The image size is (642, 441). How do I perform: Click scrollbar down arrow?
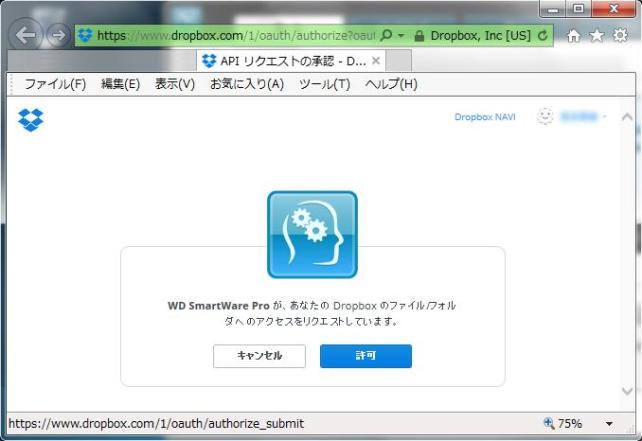click(x=627, y=391)
